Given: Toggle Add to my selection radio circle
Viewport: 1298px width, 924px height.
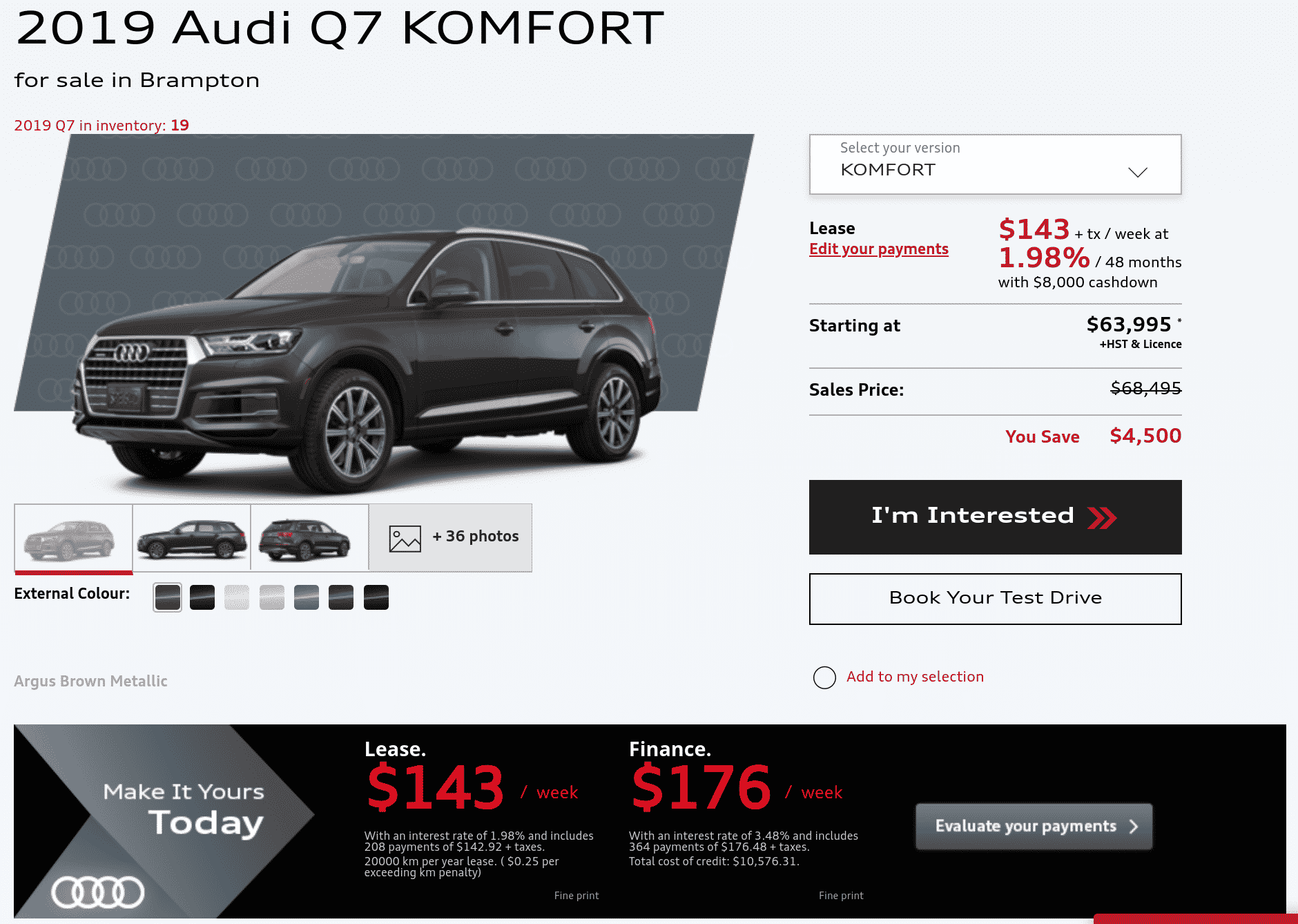Looking at the screenshot, I should [x=824, y=677].
